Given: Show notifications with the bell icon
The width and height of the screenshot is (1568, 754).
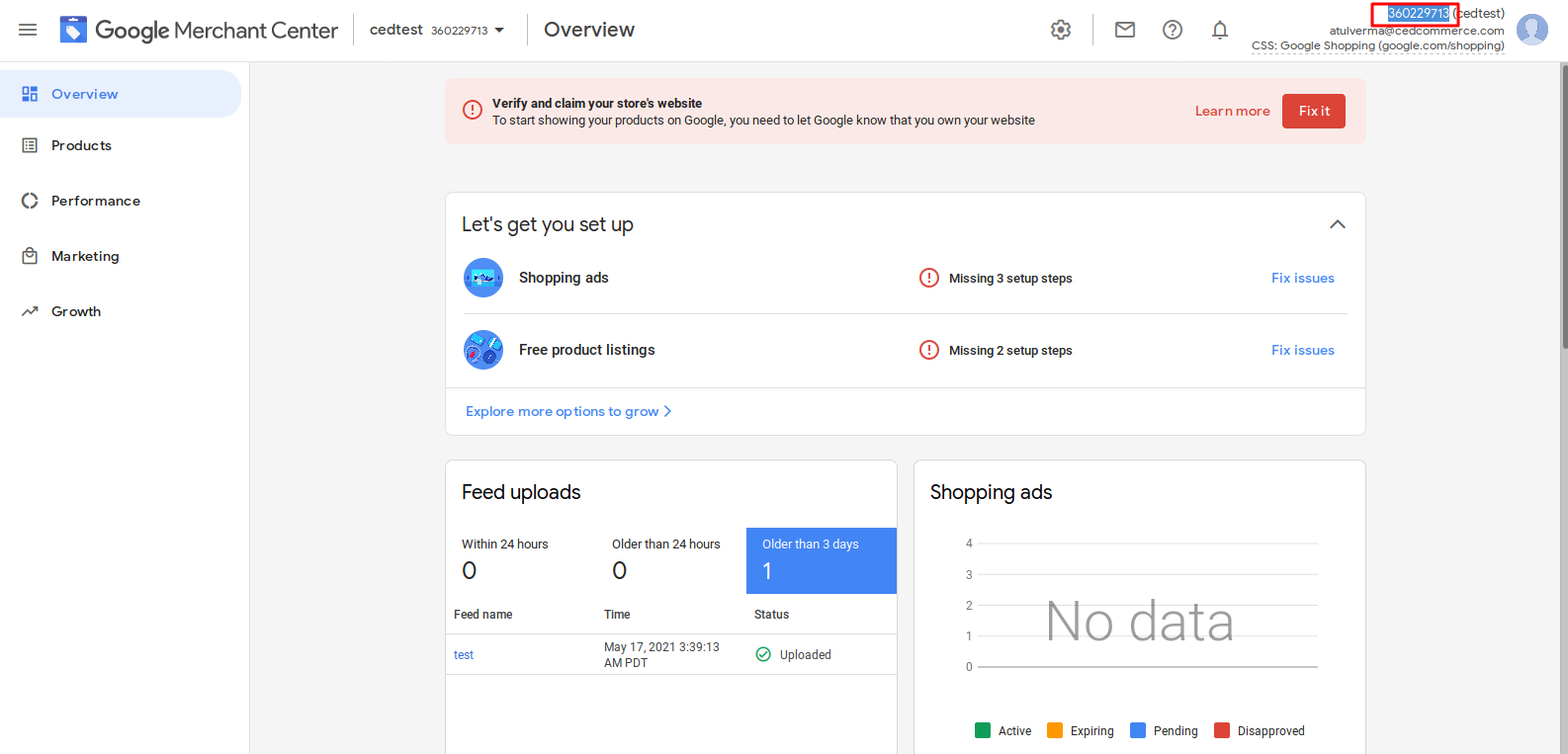Looking at the screenshot, I should (x=1220, y=30).
